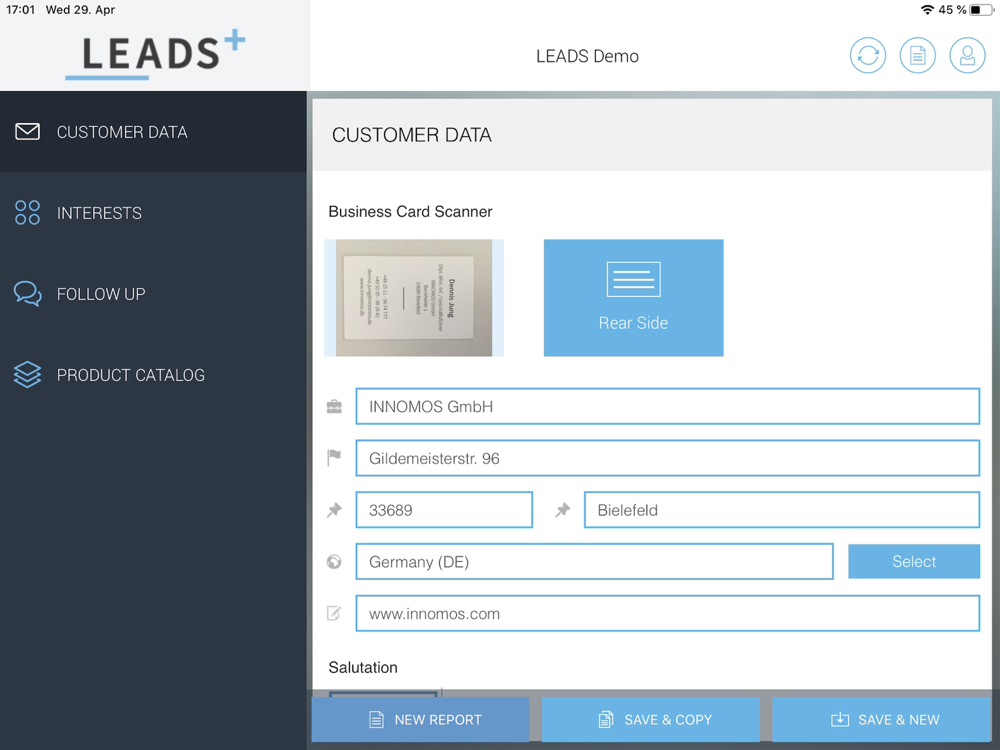Click the LEADS+ logo
The height and width of the screenshot is (750, 1000).
tap(155, 54)
